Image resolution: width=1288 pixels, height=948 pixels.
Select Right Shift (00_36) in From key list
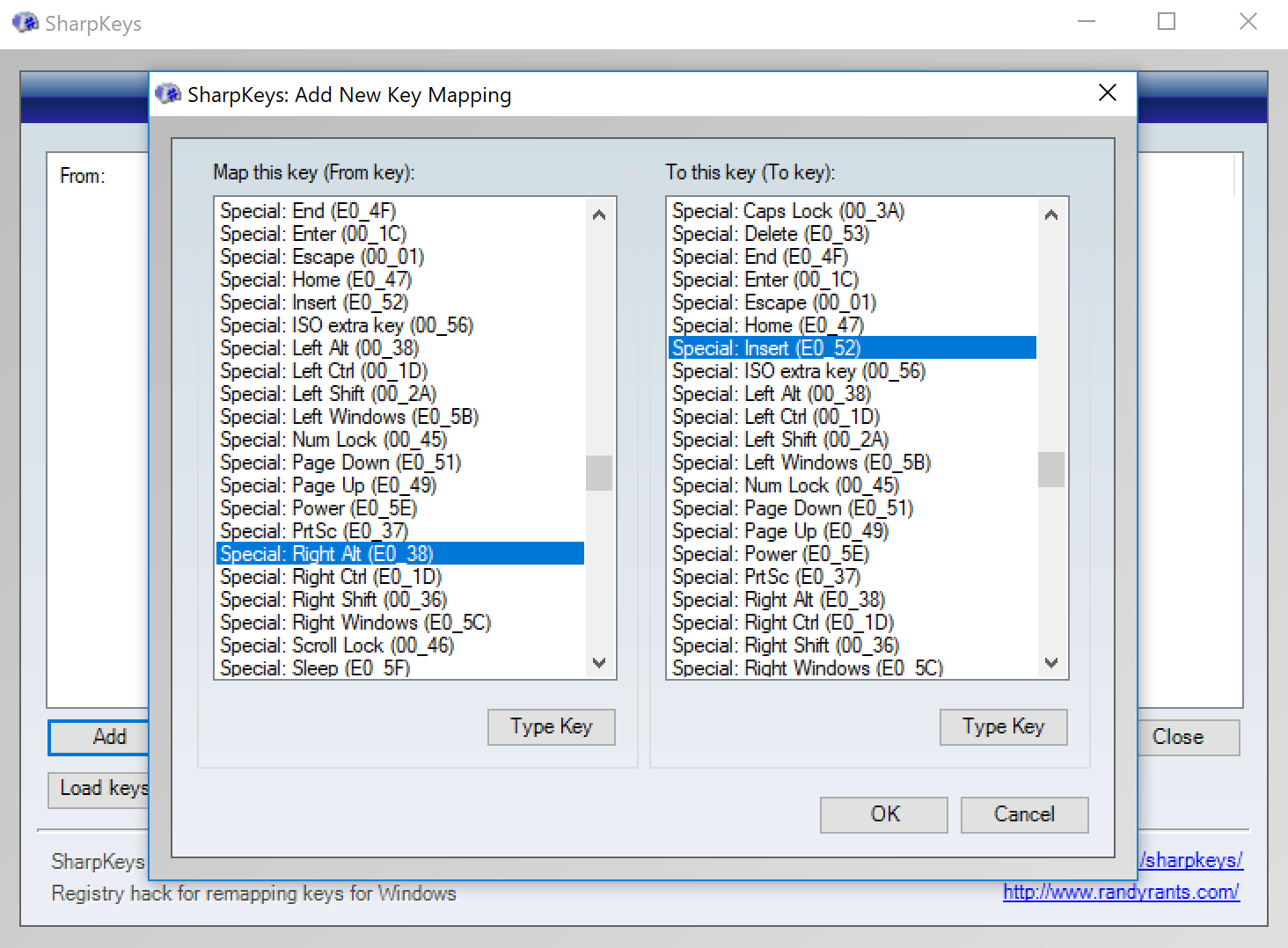(400, 600)
